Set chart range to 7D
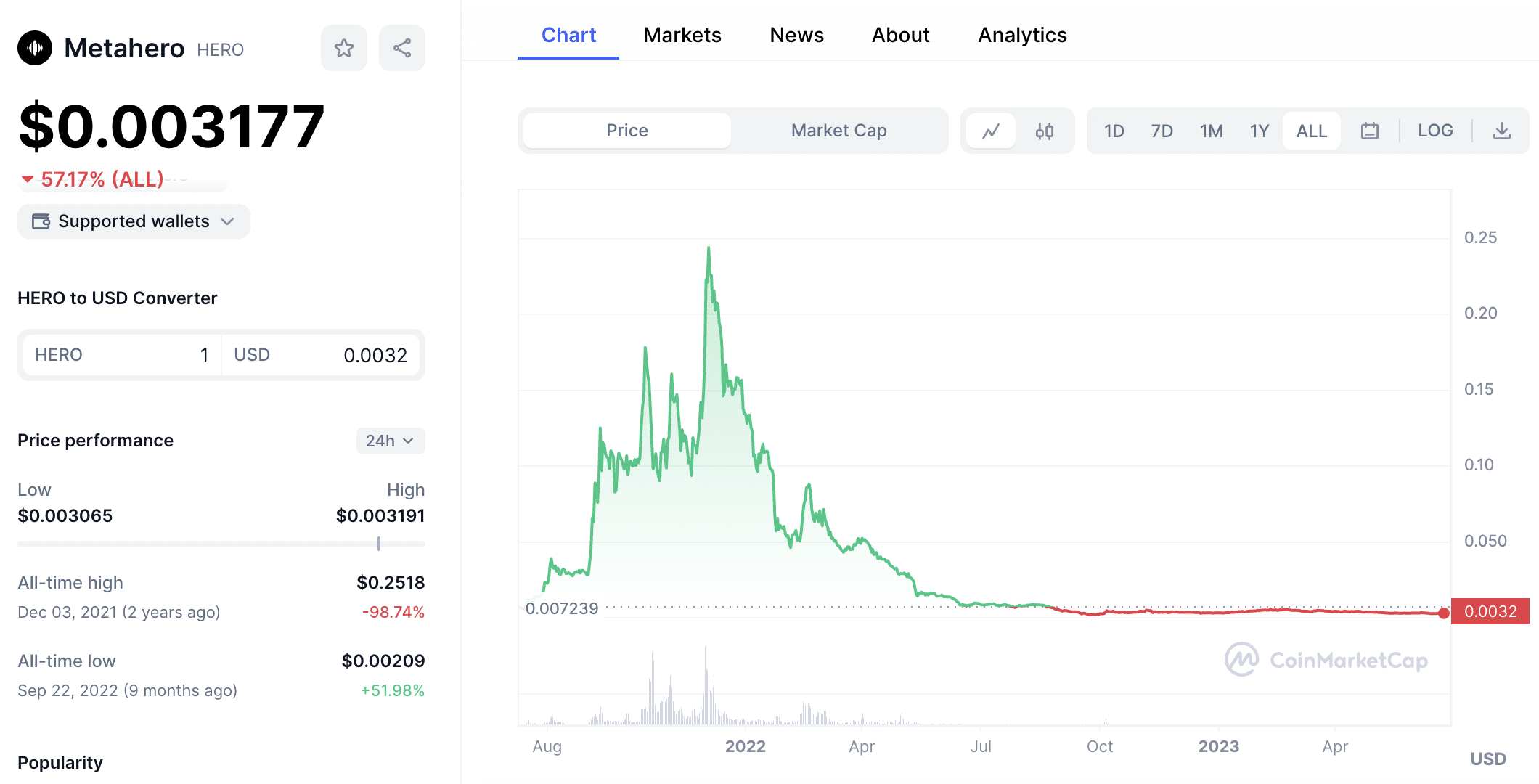1539x784 pixels. click(1162, 131)
